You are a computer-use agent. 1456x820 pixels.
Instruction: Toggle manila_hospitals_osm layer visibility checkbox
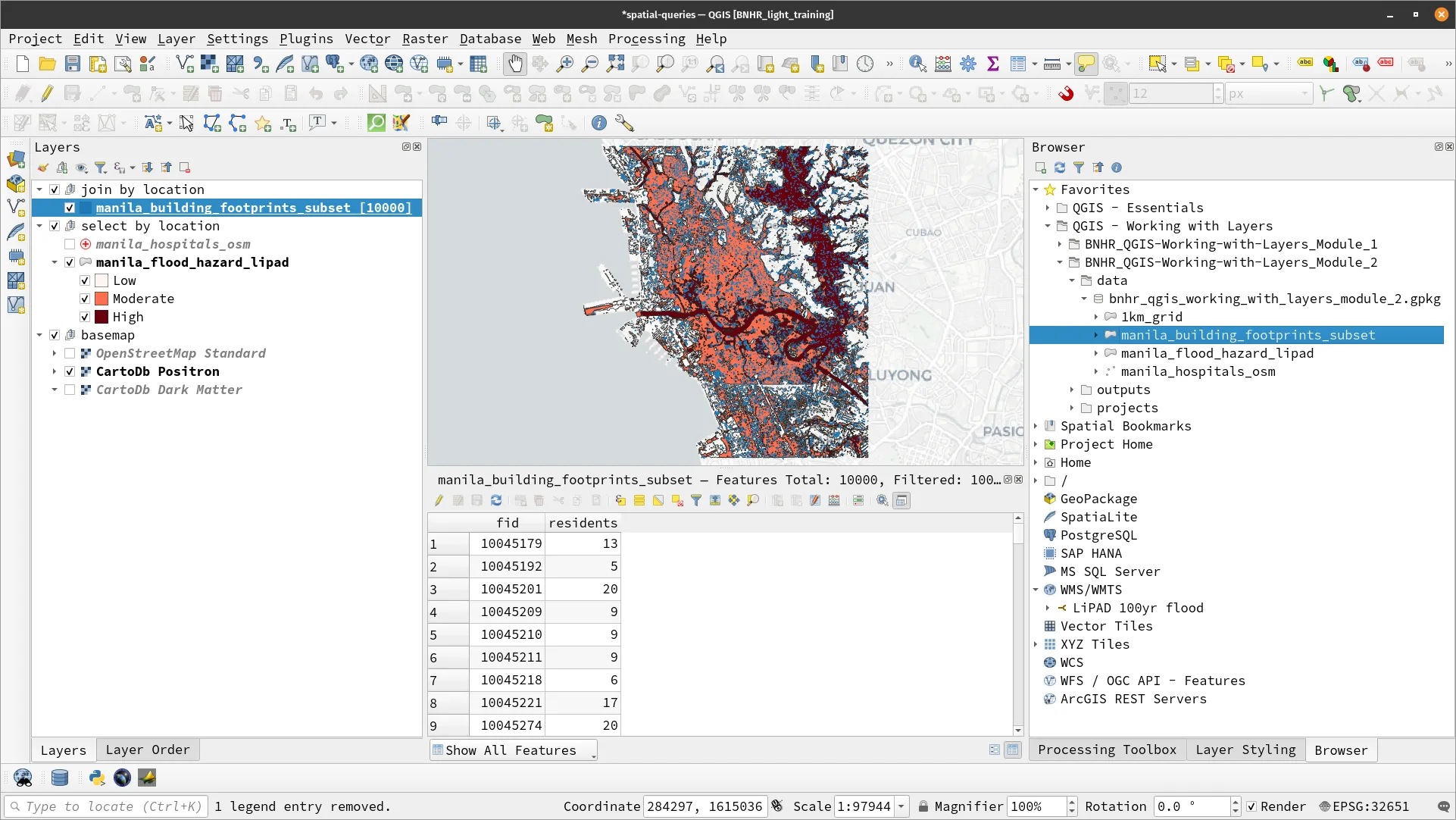[70, 244]
